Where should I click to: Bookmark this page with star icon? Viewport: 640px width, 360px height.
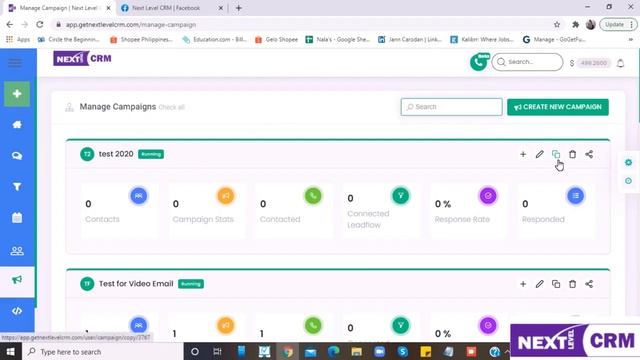point(557,24)
